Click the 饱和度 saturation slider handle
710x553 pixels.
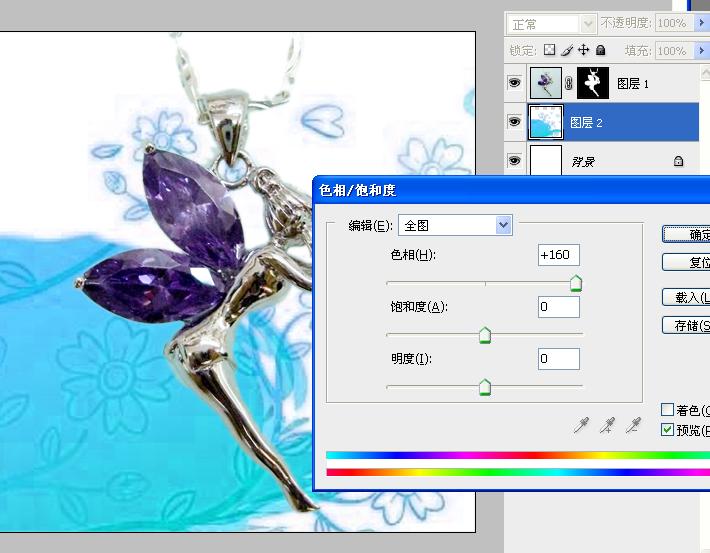[x=485, y=335]
